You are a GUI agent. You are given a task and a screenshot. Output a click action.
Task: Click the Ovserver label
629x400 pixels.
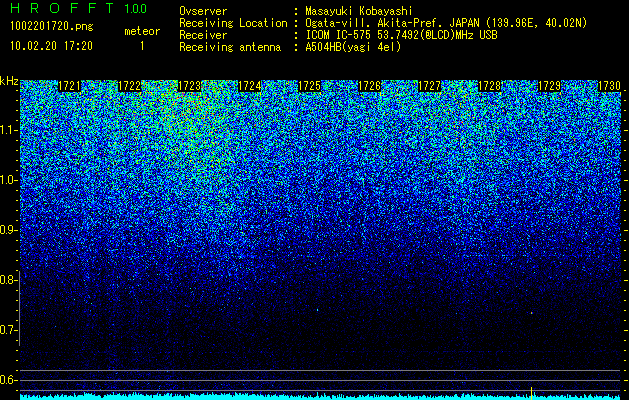[203, 11]
